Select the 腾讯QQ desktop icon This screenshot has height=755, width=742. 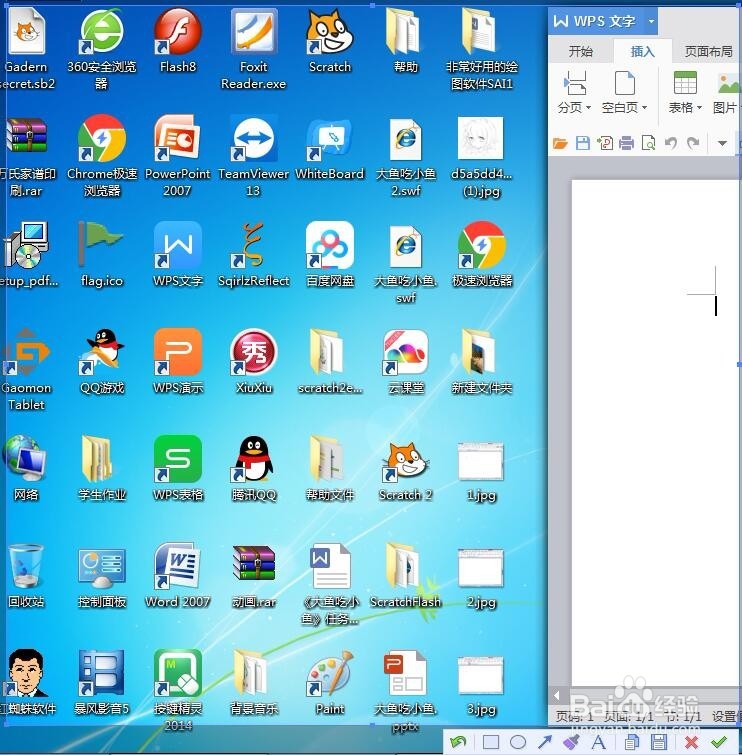[254, 469]
